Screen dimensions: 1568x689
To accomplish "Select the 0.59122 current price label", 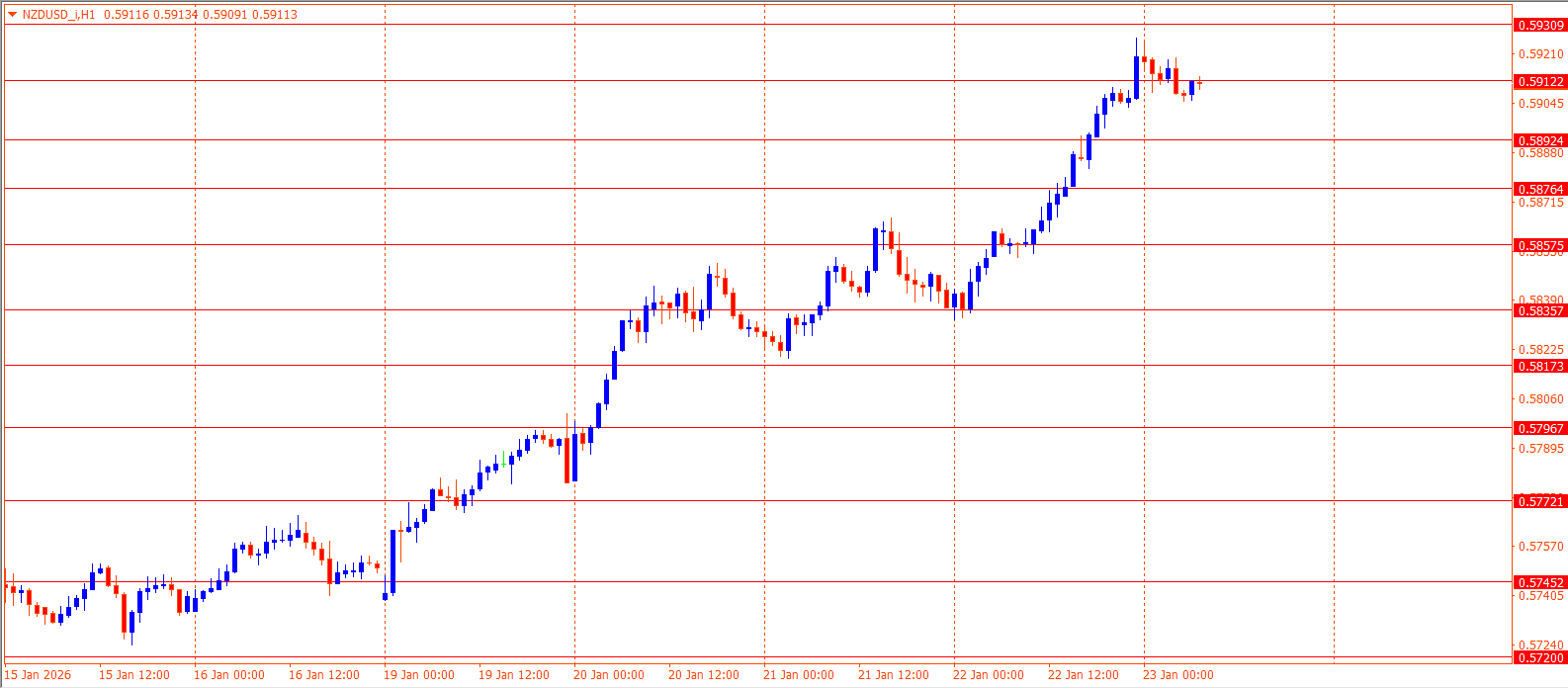I will pyautogui.click(x=1540, y=82).
